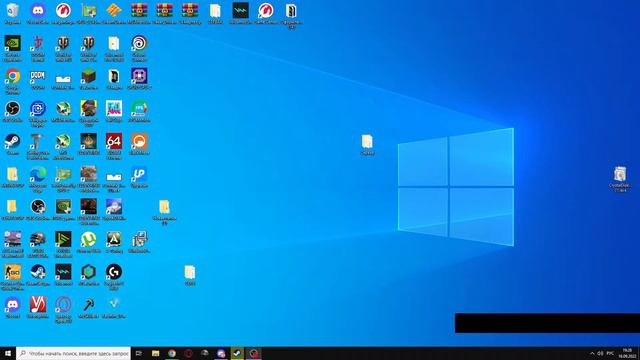
Task: Select the green FPS Monitor icon
Action: pyautogui.click(x=139, y=109)
